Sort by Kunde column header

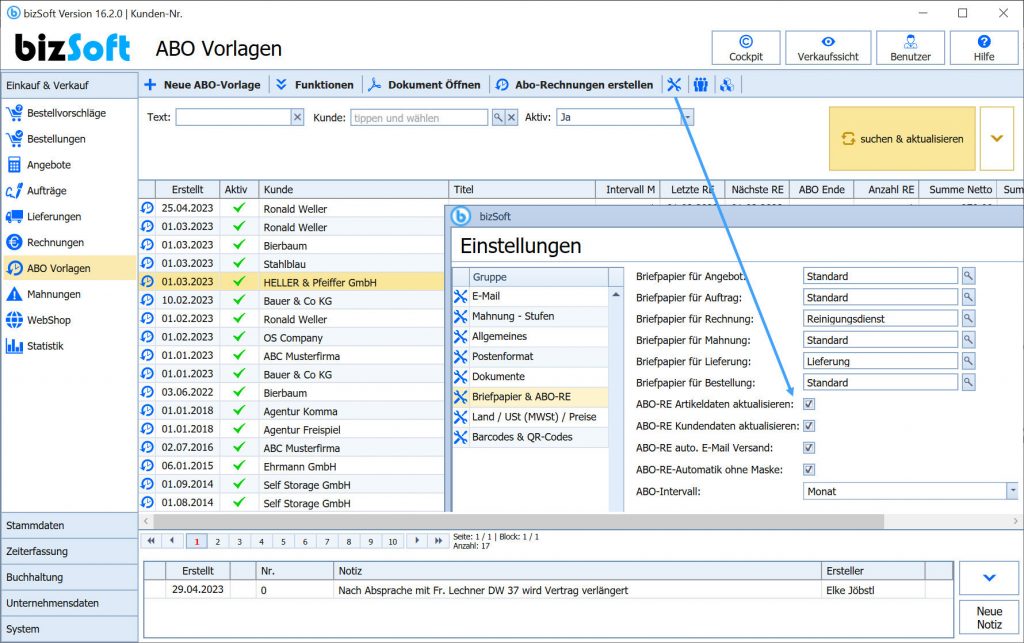pos(353,189)
